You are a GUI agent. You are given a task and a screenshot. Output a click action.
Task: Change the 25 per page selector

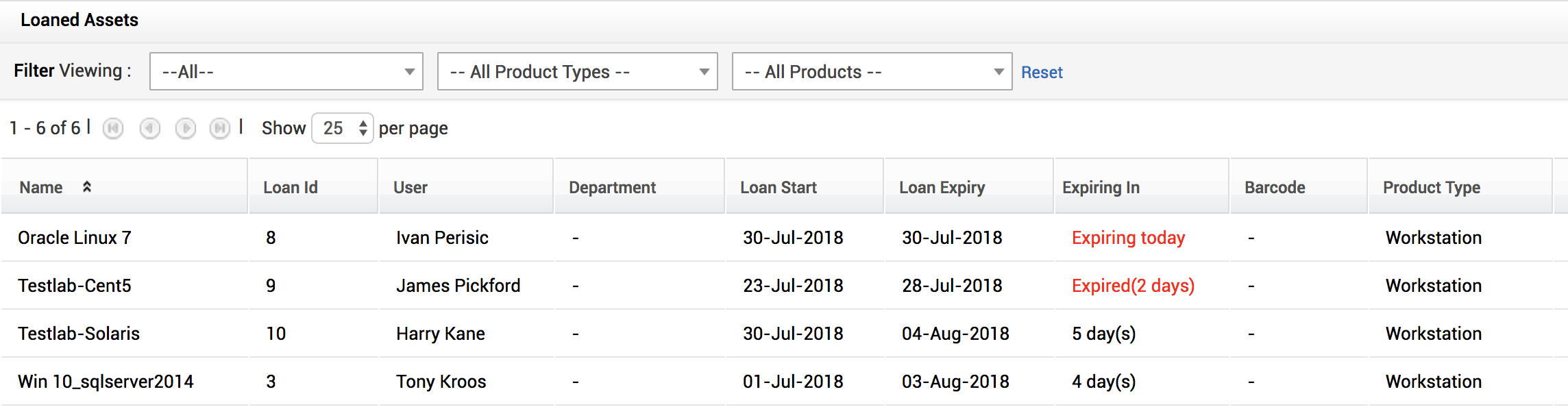[343, 128]
